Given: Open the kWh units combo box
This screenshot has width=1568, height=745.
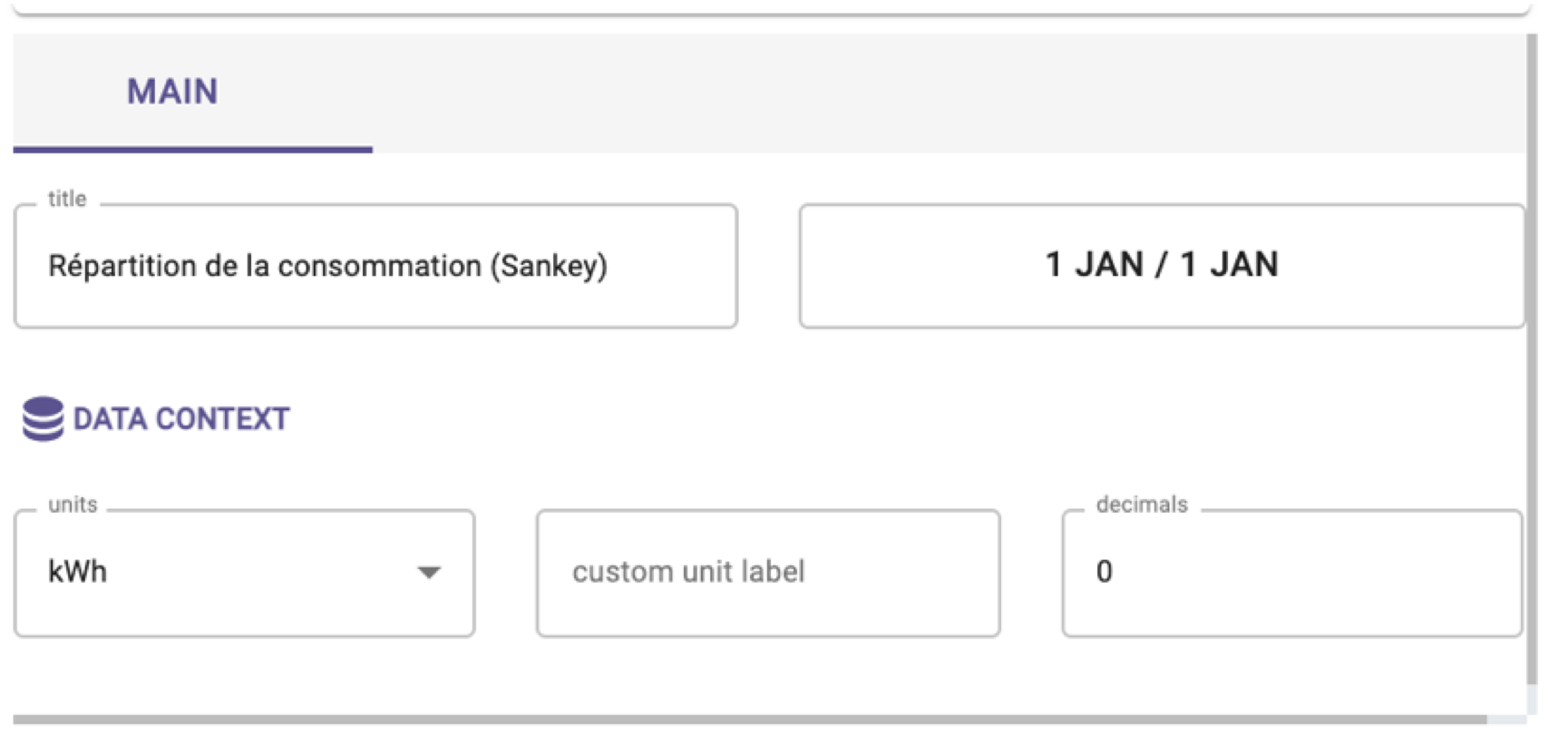Looking at the screenshot, I should pos(244,573).
